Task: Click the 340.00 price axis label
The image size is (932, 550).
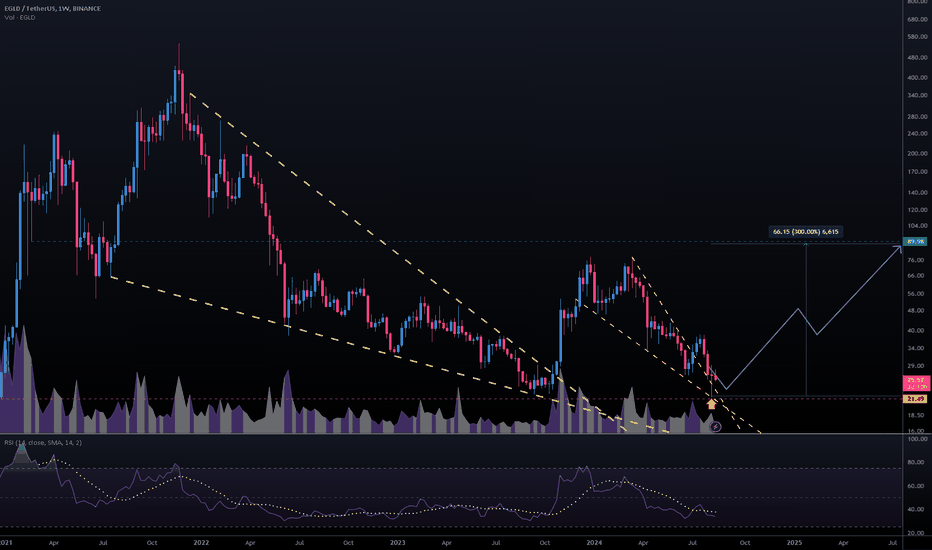Action: click(917, 95)
